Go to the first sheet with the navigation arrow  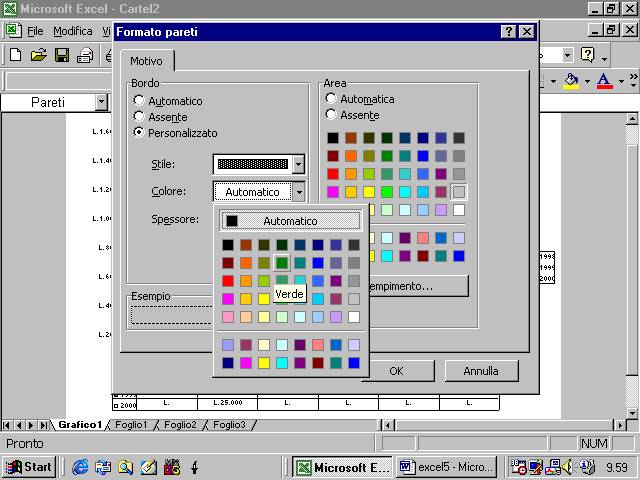click(6, 425)
